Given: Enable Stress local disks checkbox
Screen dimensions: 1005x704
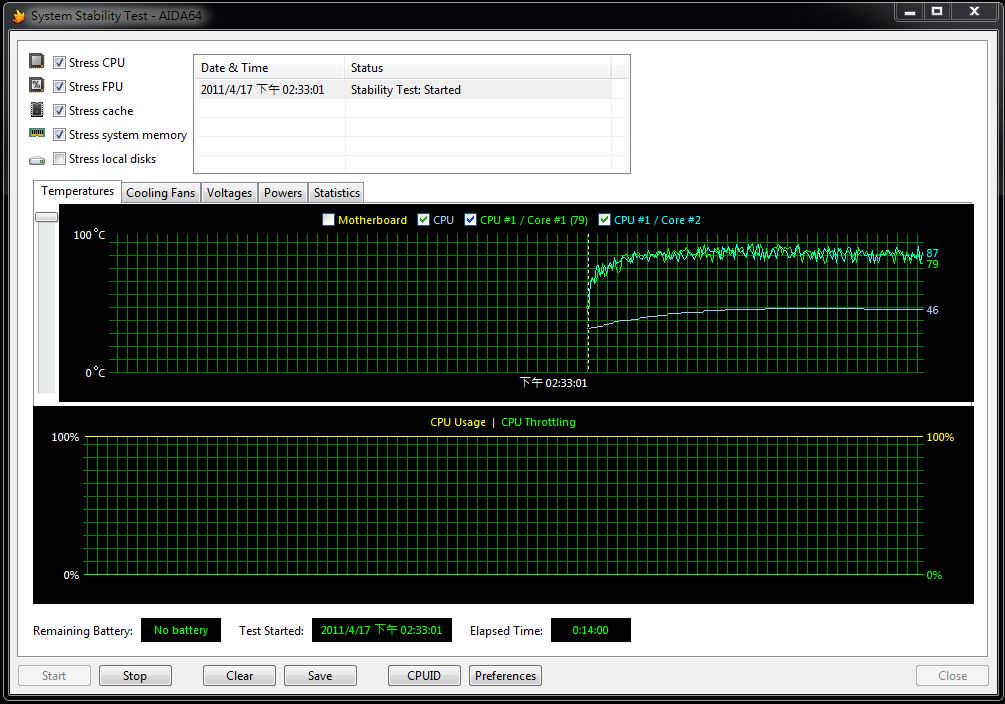Looking at the screenshot, I should 59,158.
